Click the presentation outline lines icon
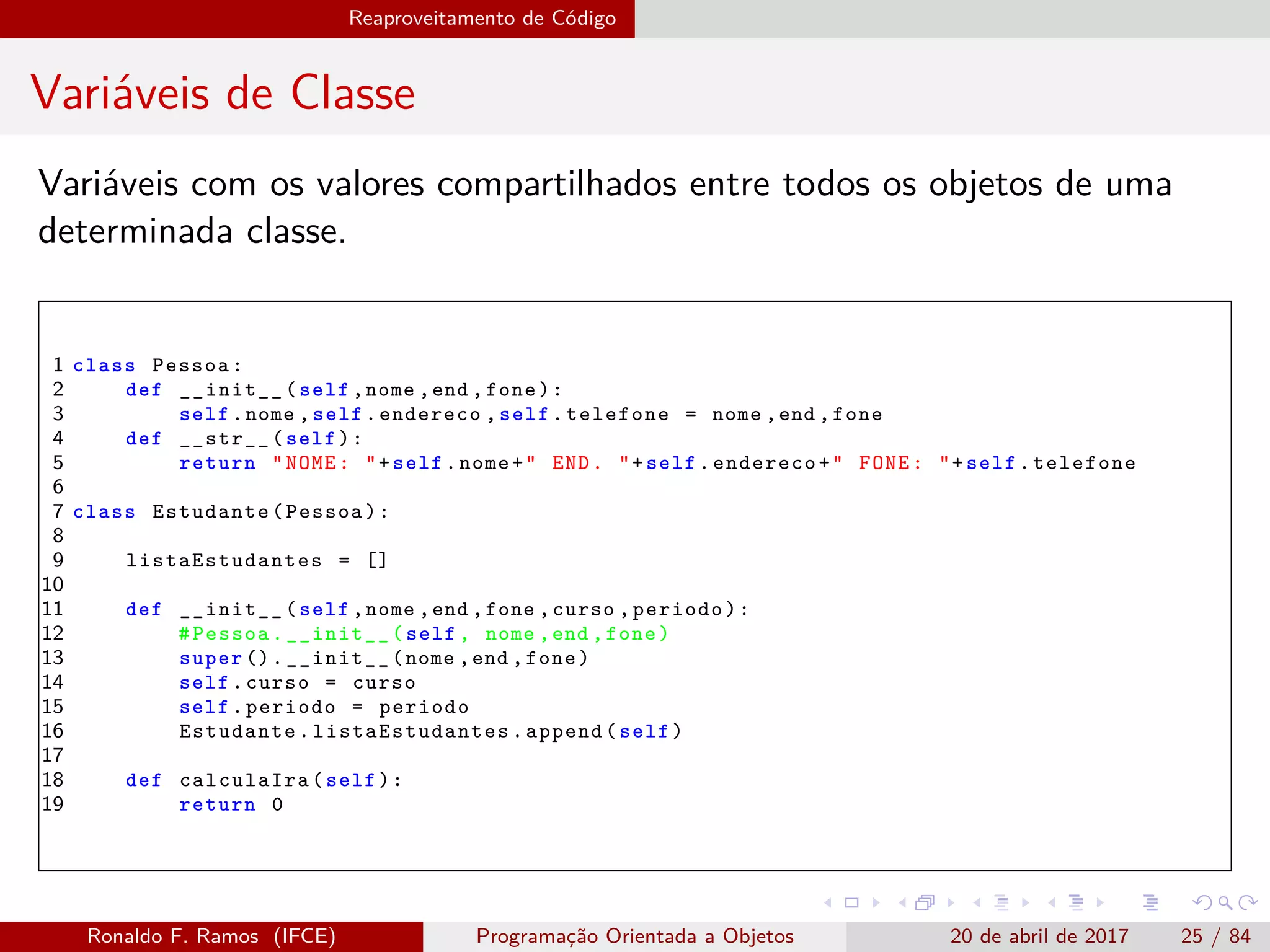 point(1151,902)
